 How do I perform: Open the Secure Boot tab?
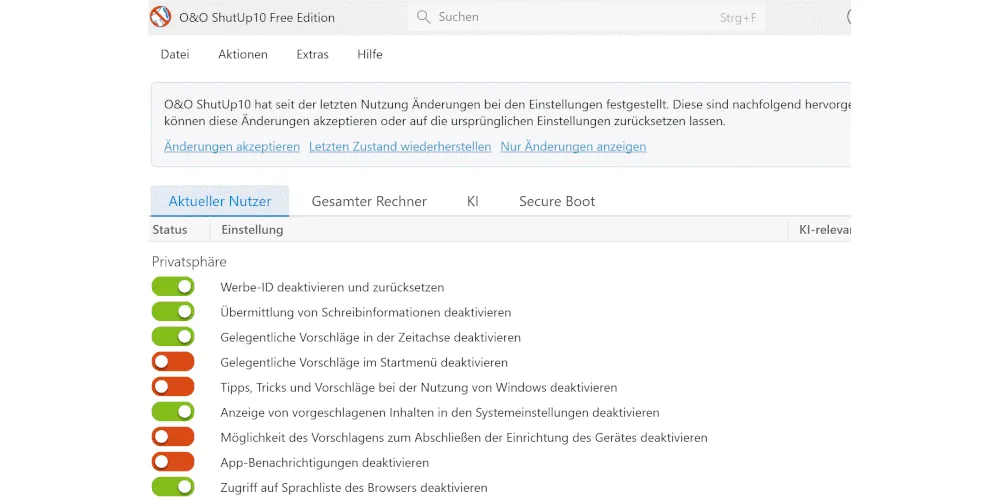557,202
